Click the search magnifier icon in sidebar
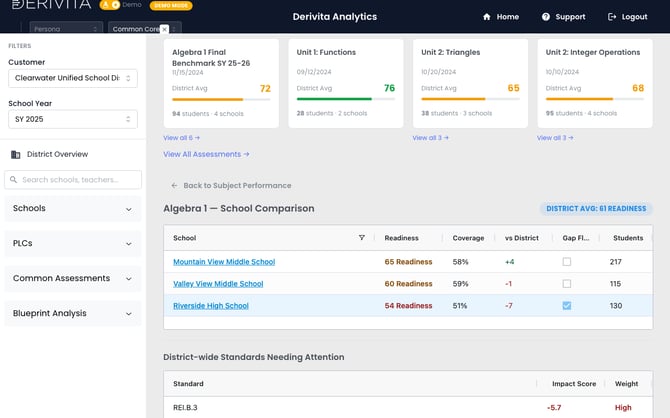Screen dimensions: 670x418 tap(14, 180)
